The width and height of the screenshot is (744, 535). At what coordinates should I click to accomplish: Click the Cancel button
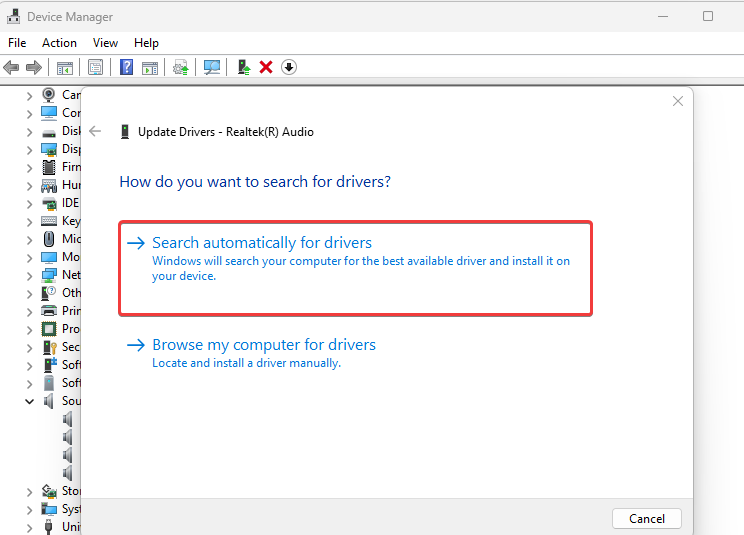(647, 518)
